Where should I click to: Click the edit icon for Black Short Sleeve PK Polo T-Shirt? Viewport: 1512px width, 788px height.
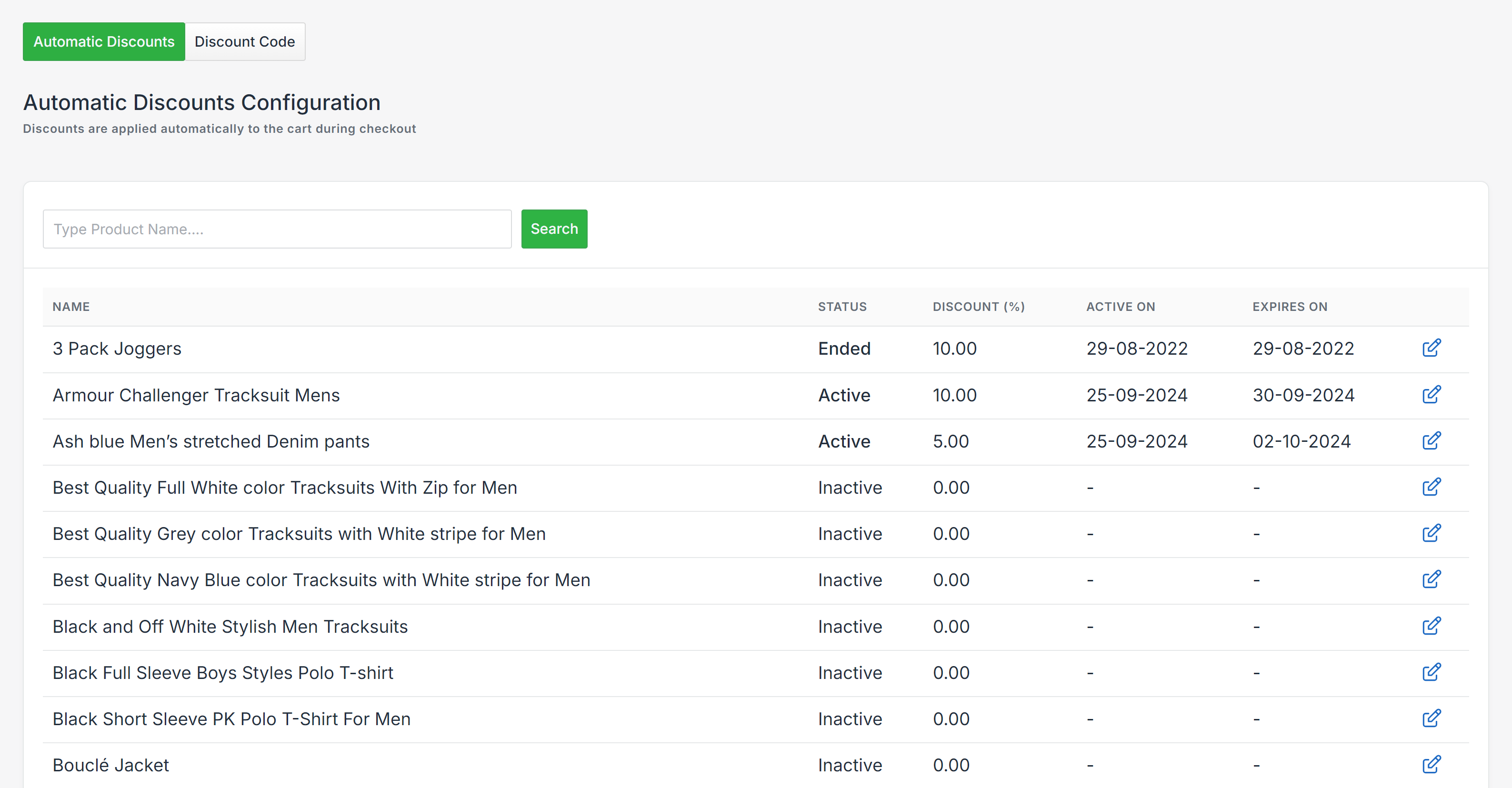click(1432, 718)
